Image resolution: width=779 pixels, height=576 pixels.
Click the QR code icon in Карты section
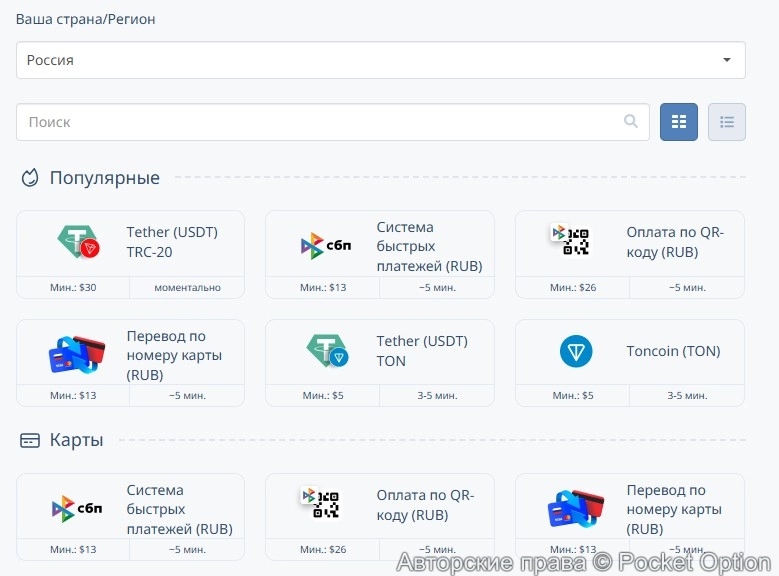pos(320,504)
